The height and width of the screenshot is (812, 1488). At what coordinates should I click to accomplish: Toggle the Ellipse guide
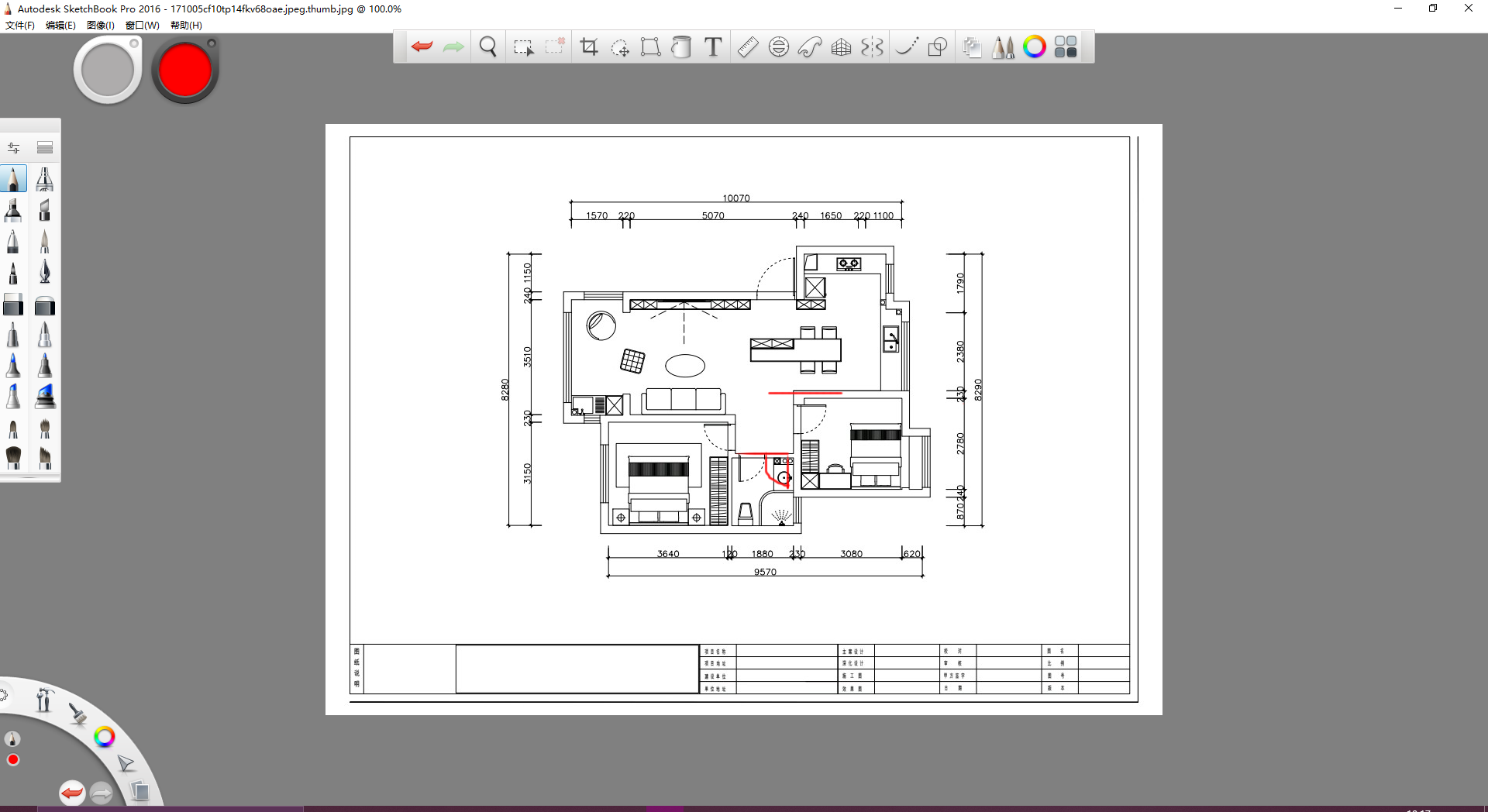pyautogui.click(x=779, y=47)
